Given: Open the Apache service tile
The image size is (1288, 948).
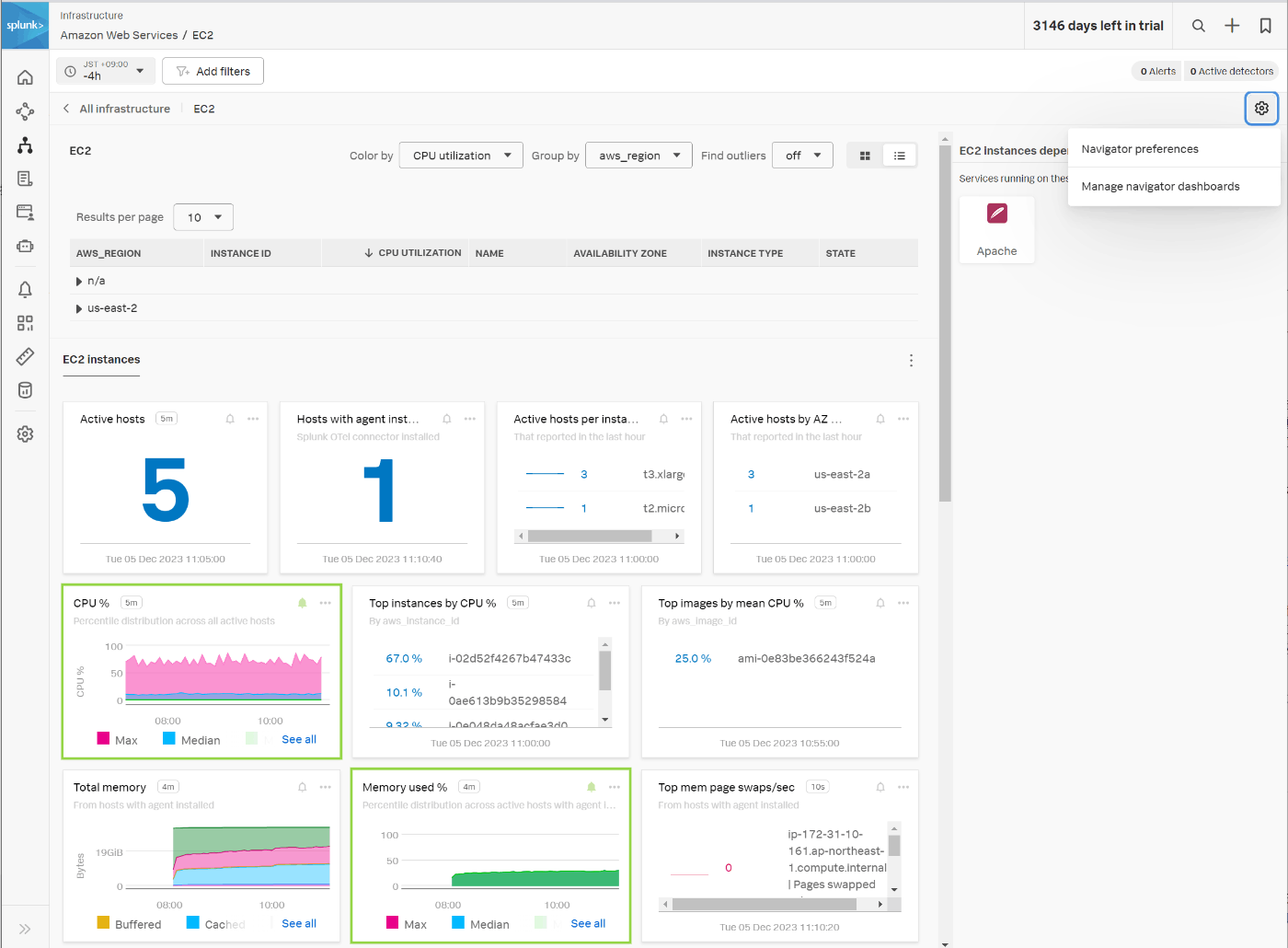Looking at the screenshot, I should 996,230.
